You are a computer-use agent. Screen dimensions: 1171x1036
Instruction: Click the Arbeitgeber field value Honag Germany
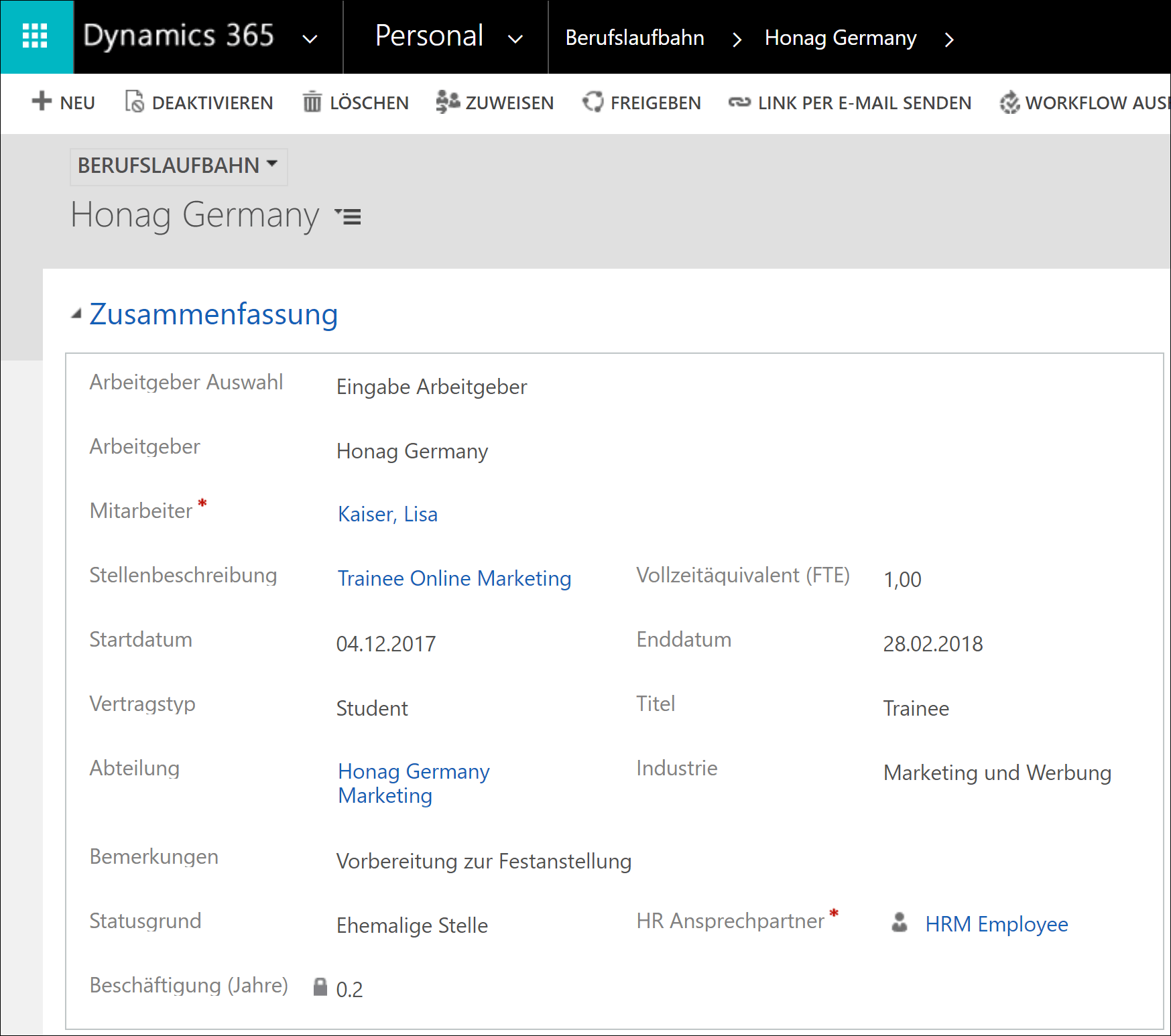(x=412, y=452)
